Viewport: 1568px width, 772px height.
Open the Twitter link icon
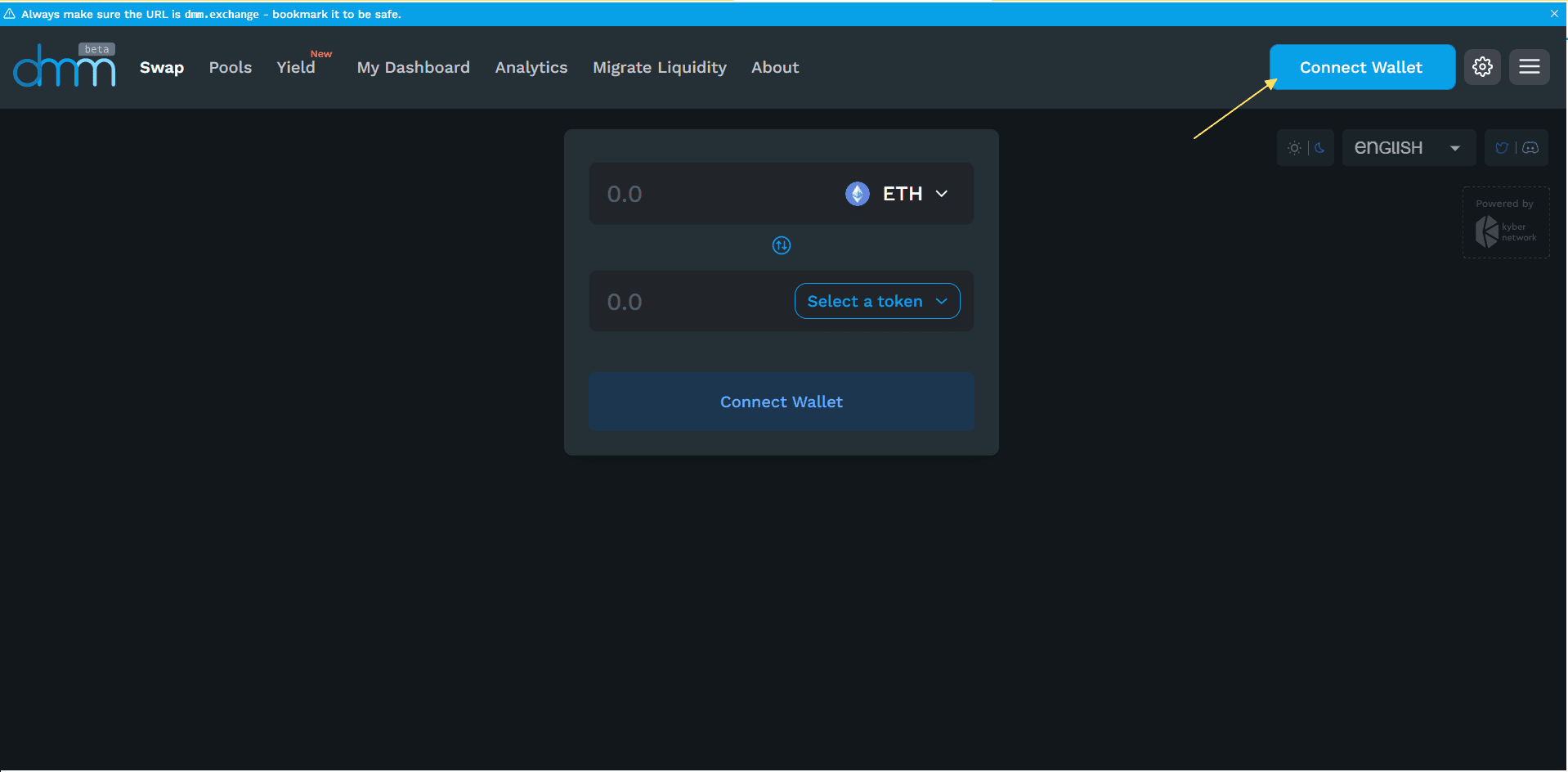(1502, 148)
